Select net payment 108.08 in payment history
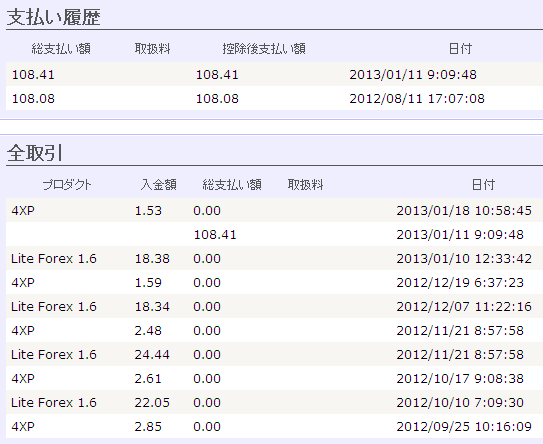The width and height of the screenshot is (543, 444). point(217,99)
